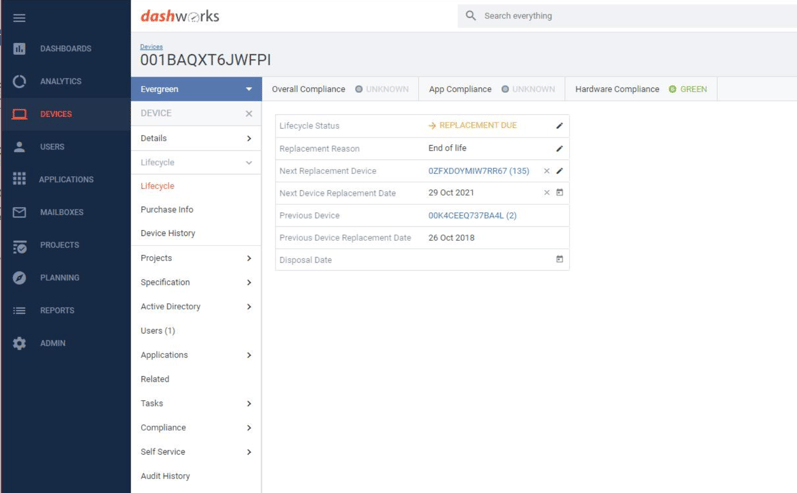
Task: Click the Search everything field
Action: click(627, 16)
